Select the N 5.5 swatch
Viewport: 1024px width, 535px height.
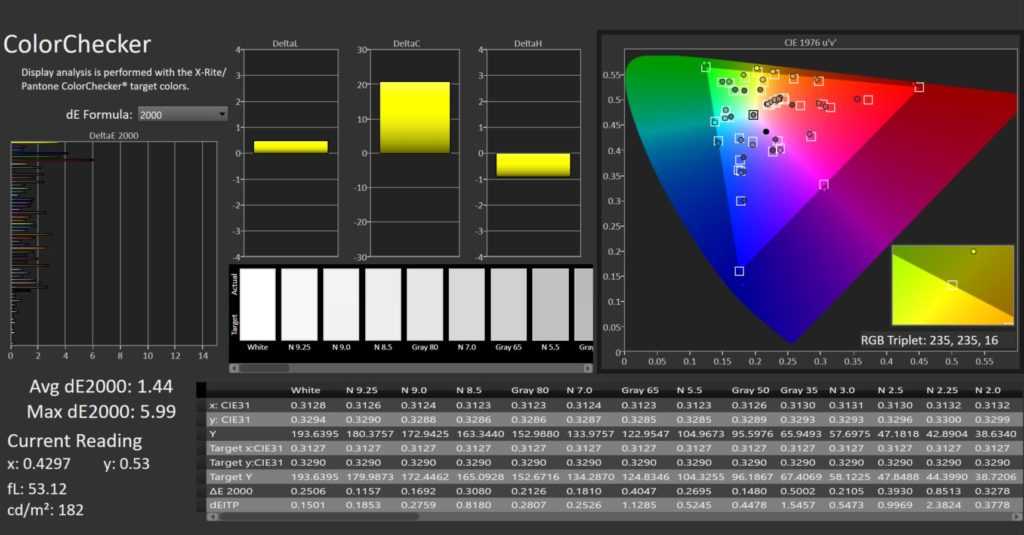pos(551,305)
